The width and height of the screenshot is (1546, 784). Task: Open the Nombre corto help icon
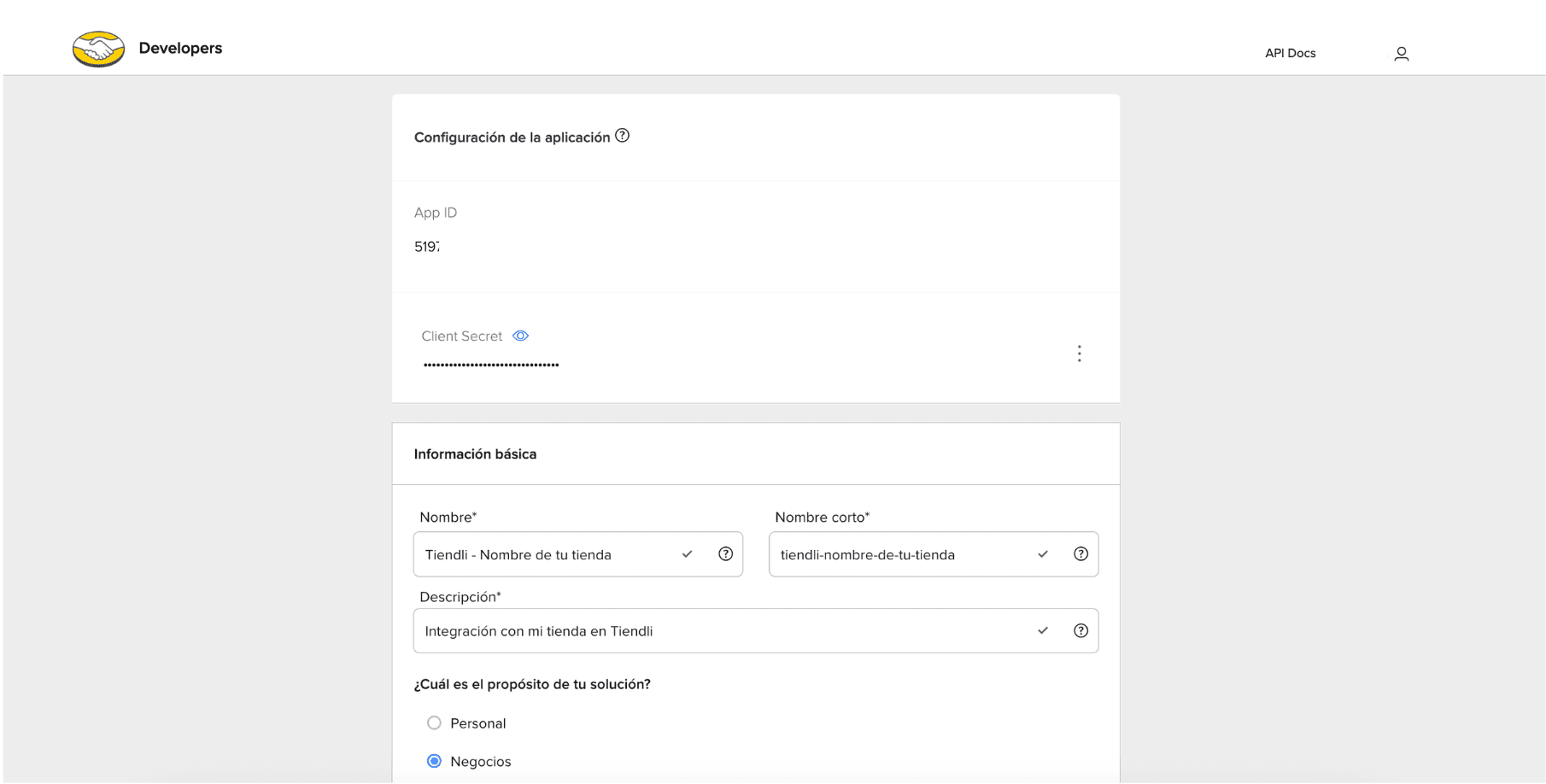coord(1080,554)
